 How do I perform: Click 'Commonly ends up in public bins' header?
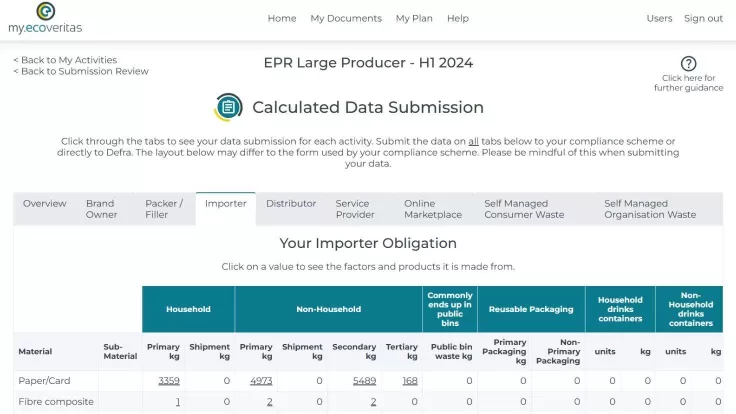450,309
